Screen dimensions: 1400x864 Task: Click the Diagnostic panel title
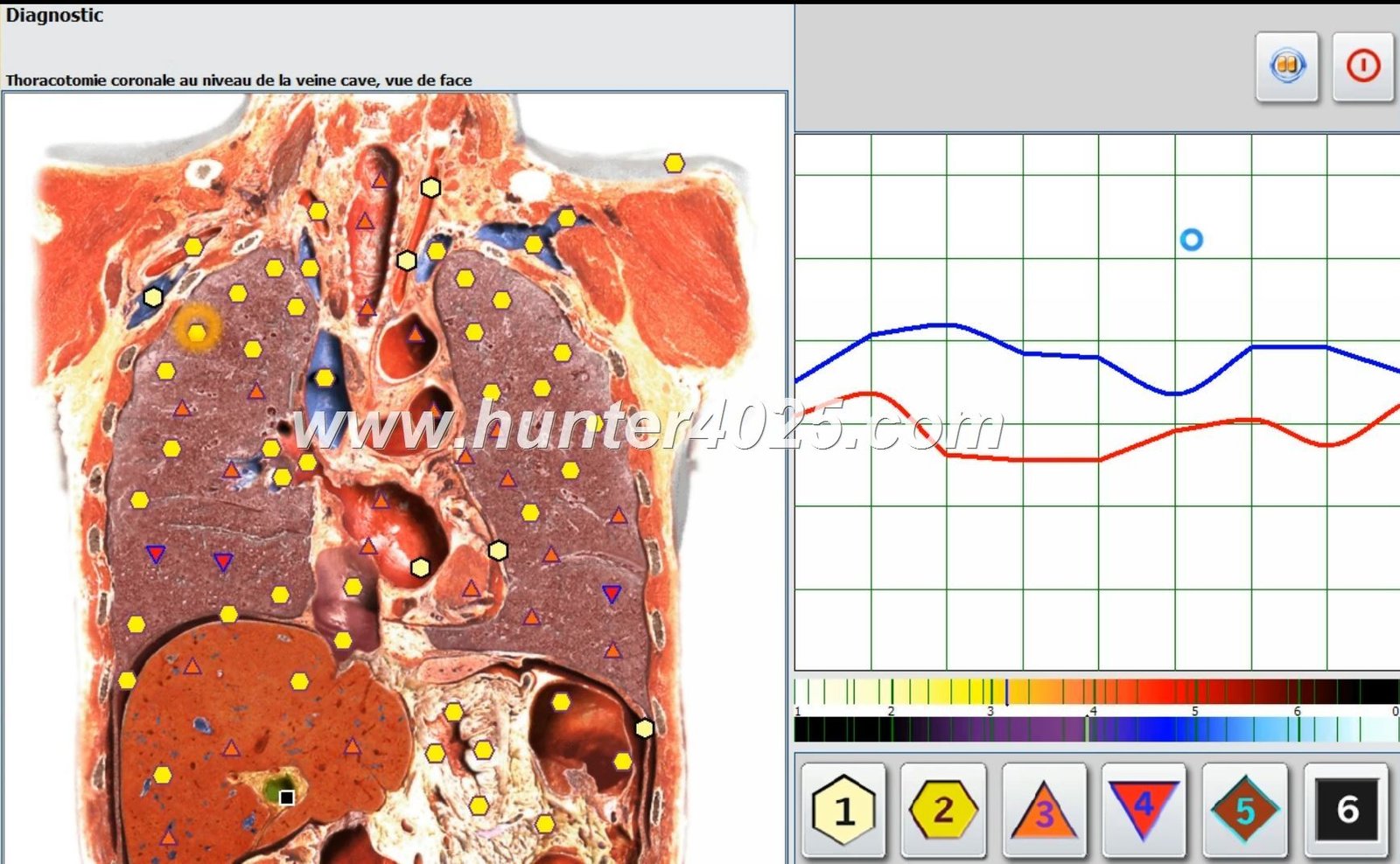pyautogui.click(x=54, y=16)
